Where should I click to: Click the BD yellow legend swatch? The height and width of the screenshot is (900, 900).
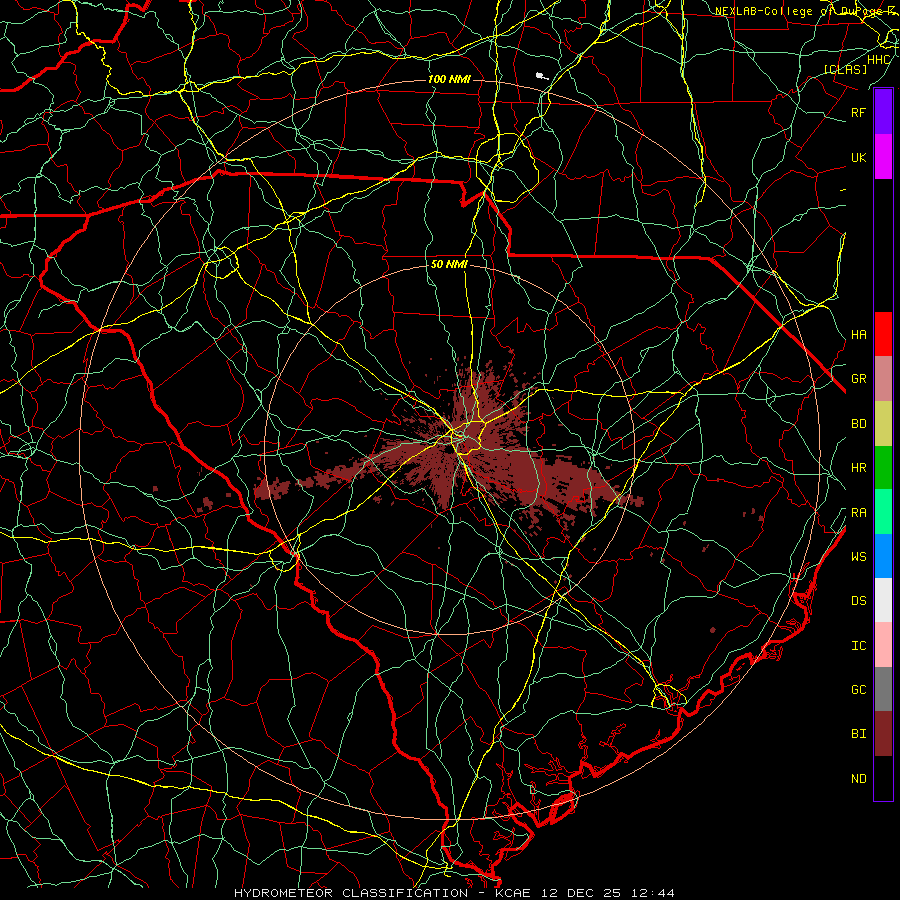click(x=883, y=424)
